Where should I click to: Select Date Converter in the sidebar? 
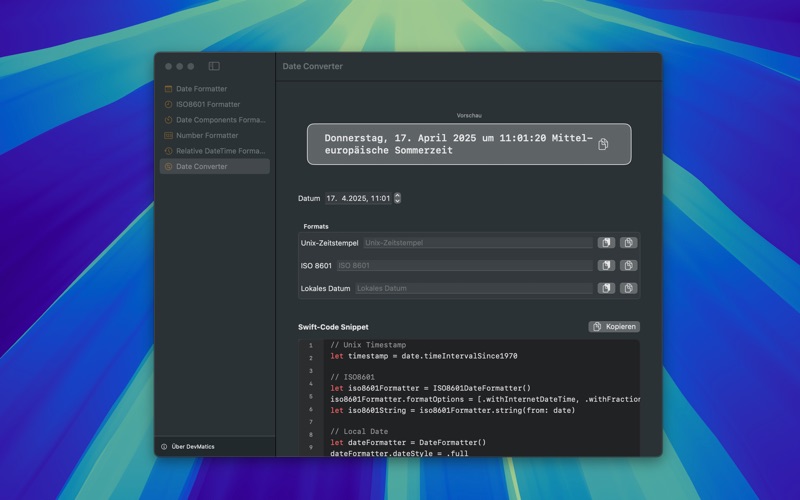coord(215,166)
